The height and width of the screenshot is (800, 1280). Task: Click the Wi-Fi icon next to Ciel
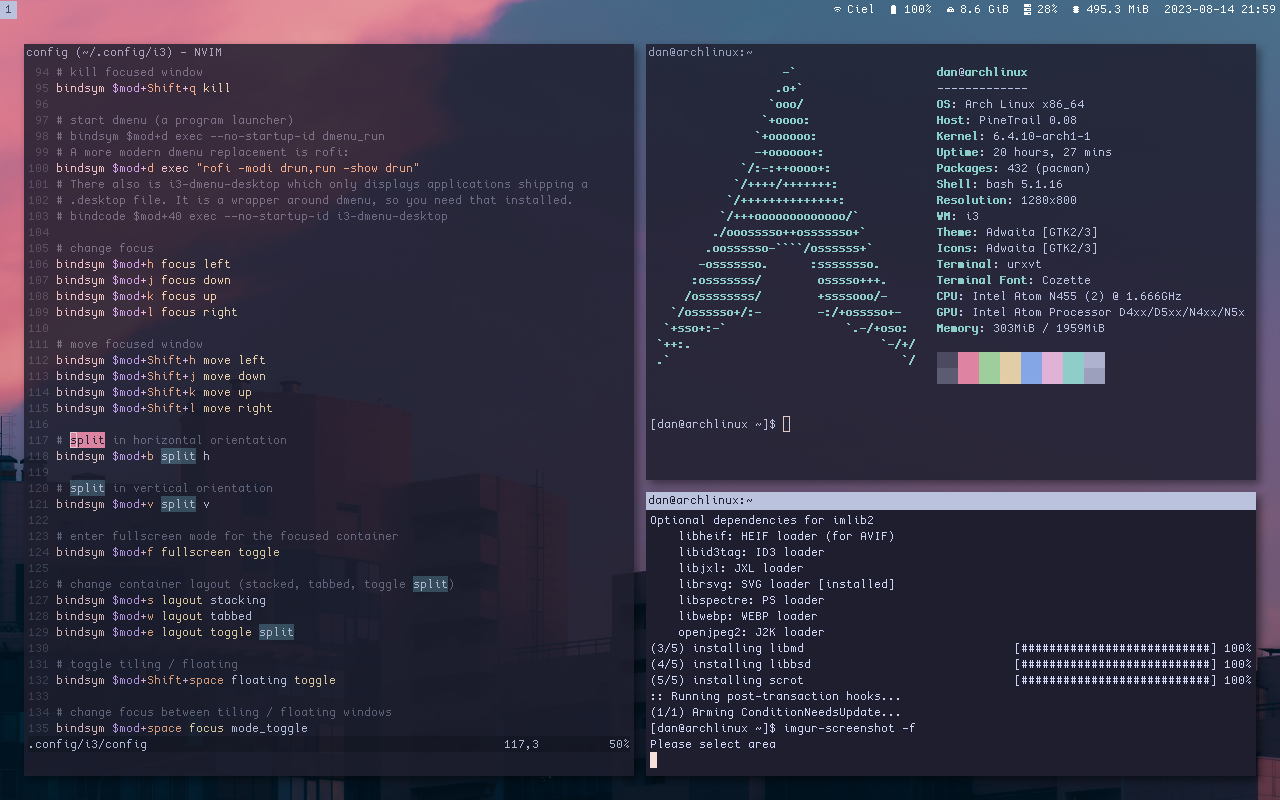[x=837, y=9]
